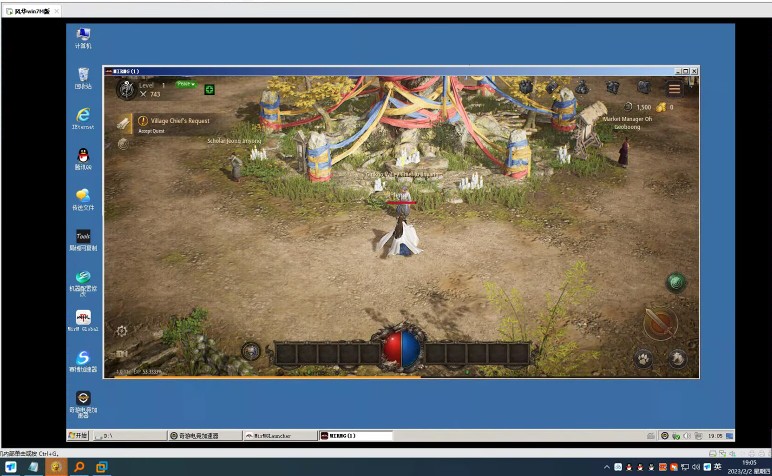This screenshot has width=772, height=476.
Task: Select the MIR4G (1) taskbar item
Action: point(355,436)
